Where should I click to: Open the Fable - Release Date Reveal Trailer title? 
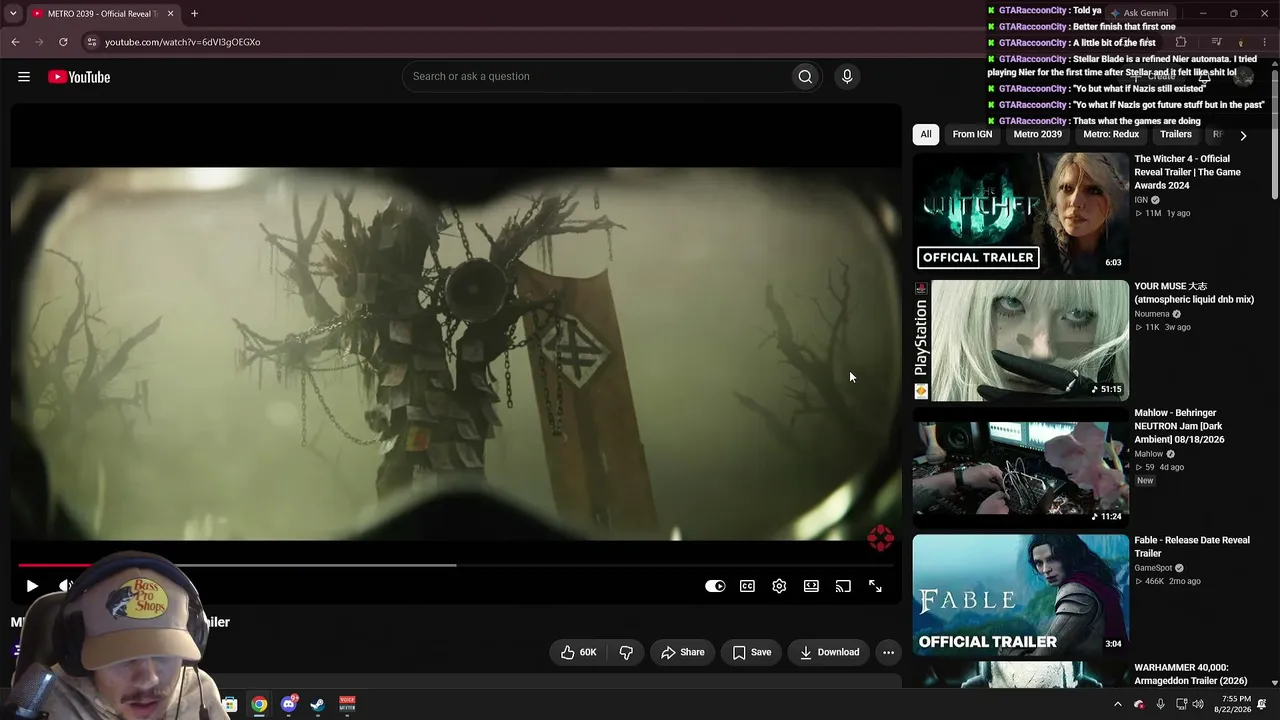(1192, 547)
